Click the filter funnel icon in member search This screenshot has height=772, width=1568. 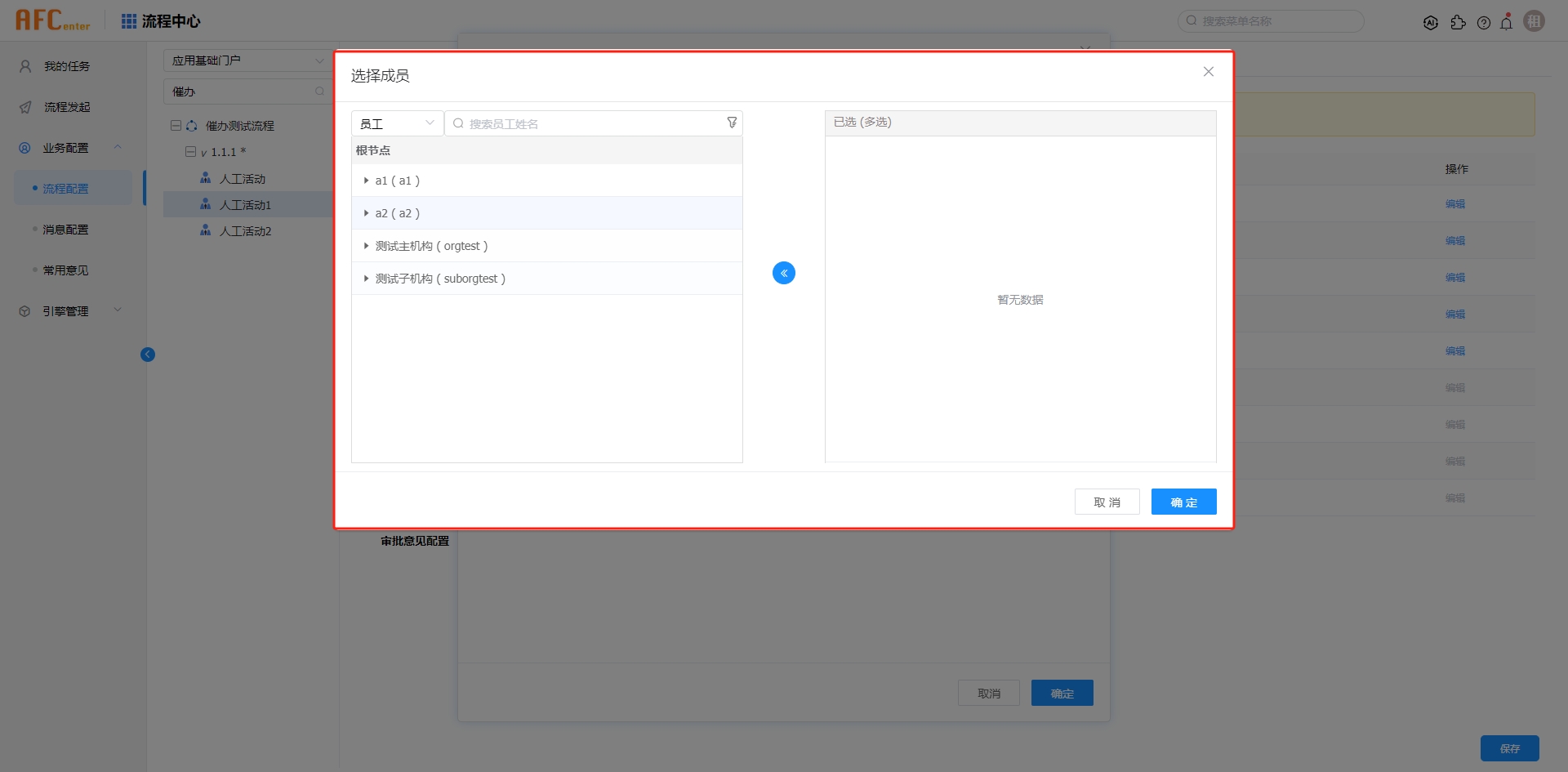pos(732,123)
